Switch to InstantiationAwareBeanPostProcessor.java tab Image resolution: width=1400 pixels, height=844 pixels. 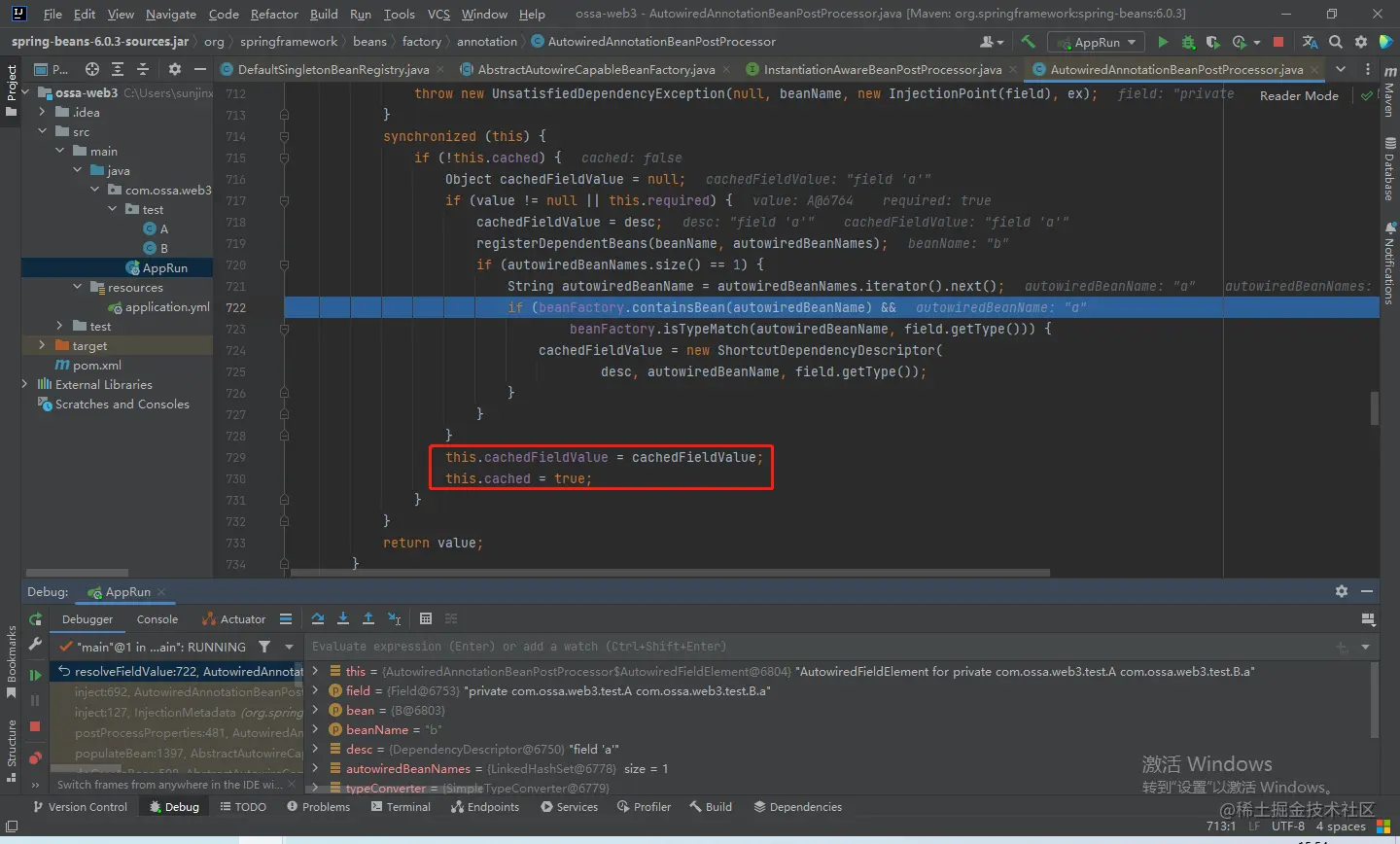pyautogui.click(x=882, y=69)
